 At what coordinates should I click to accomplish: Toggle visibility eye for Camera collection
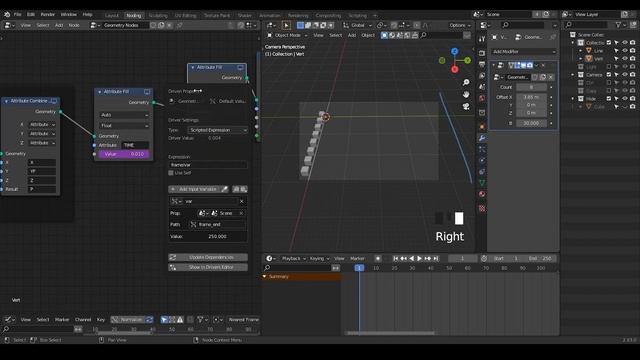pos(624,75)
